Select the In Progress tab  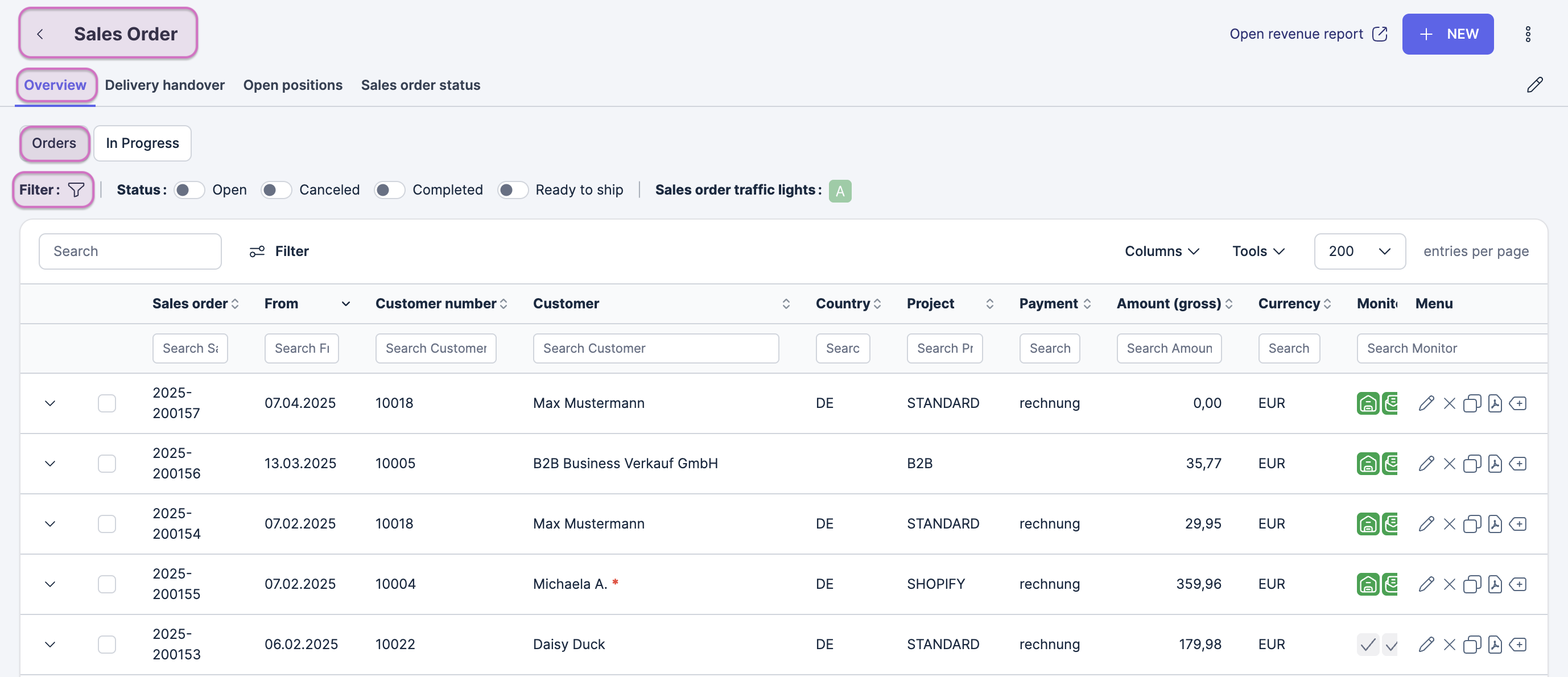point(142,143)
